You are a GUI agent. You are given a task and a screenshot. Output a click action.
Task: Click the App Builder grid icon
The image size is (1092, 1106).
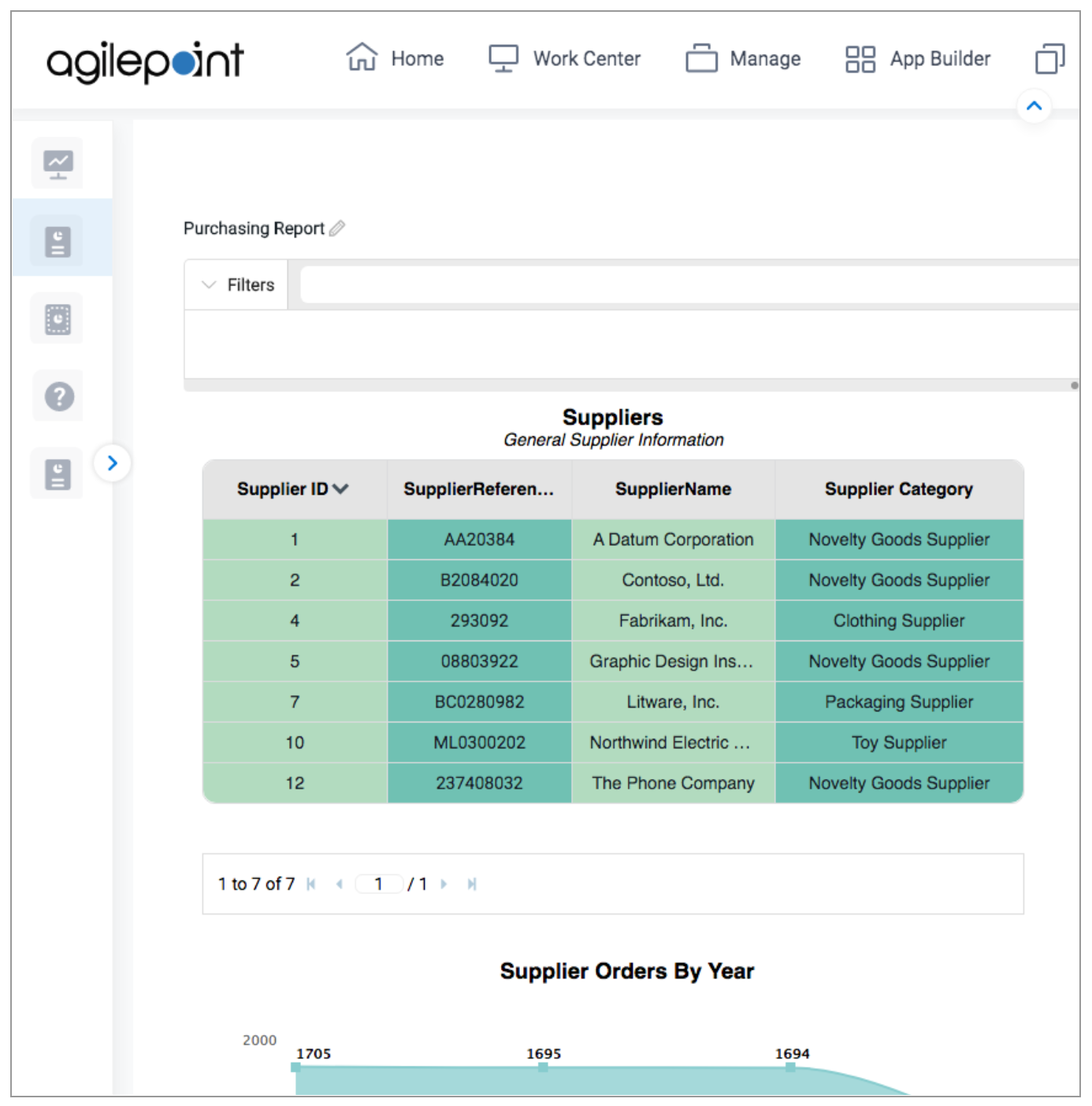pyautogui.click(x=860, y=58)
